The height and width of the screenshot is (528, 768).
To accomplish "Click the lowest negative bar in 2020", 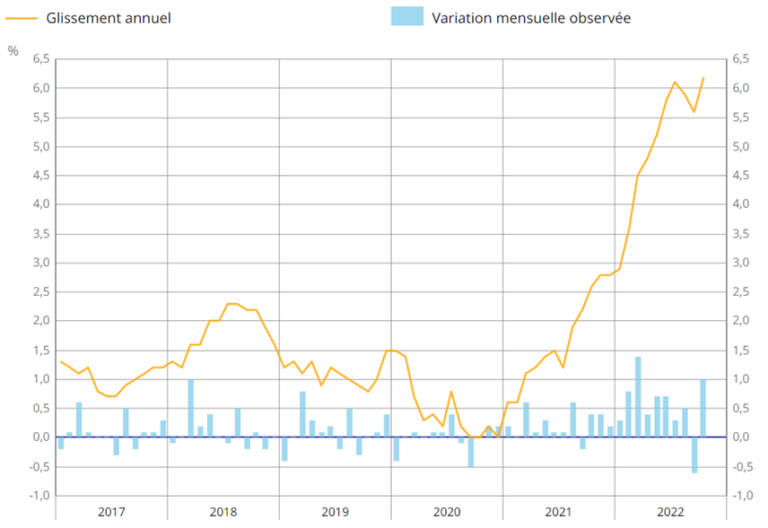I will 471,452.
